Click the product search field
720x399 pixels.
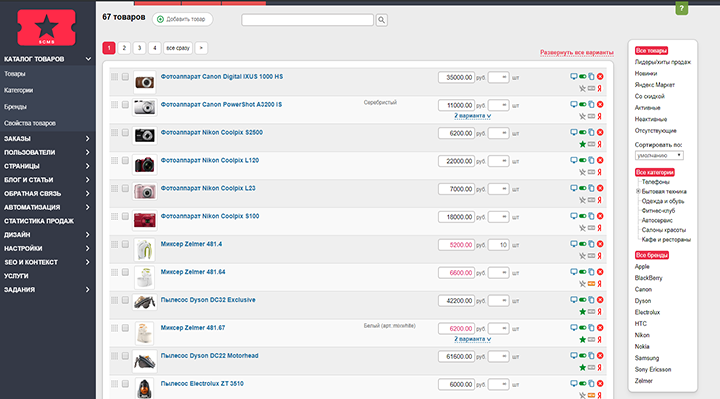coord(308,20)
